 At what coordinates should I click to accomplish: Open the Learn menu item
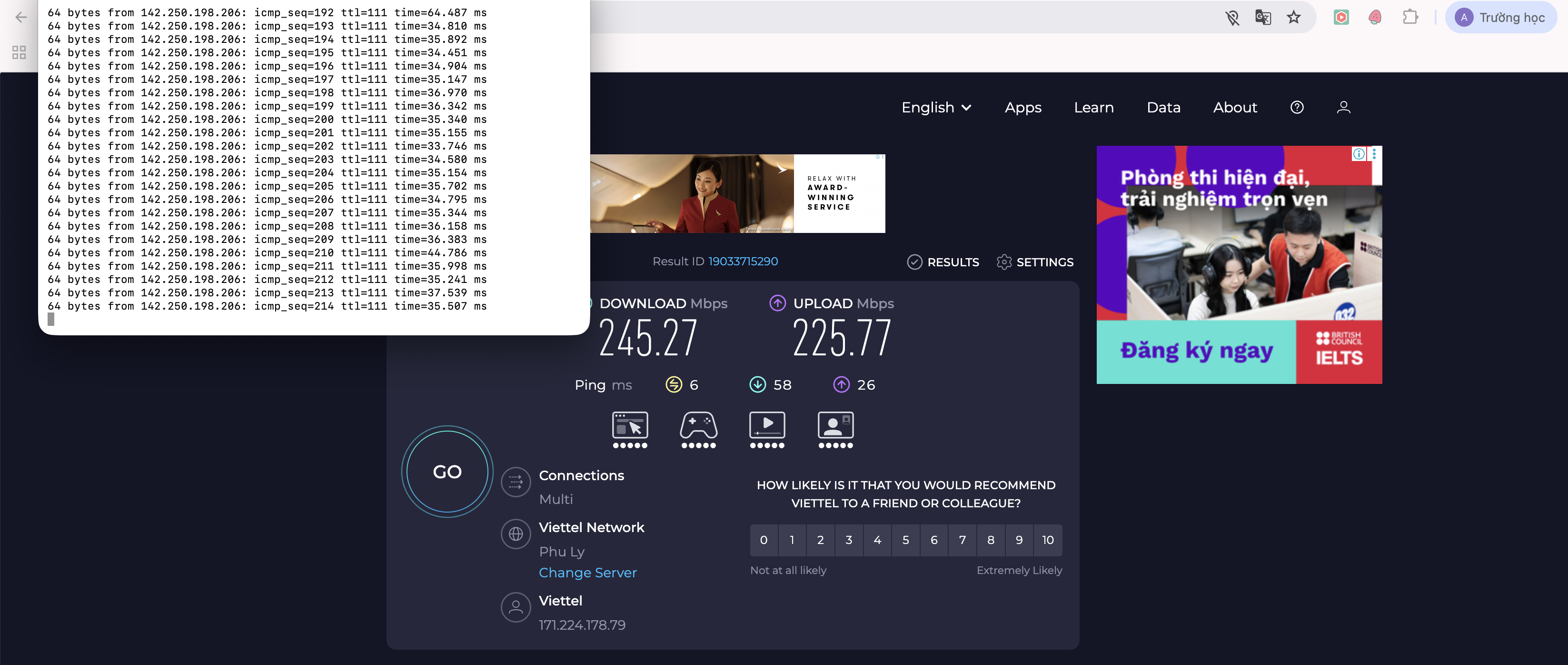pyautogui.click(x=1093, y=108)
